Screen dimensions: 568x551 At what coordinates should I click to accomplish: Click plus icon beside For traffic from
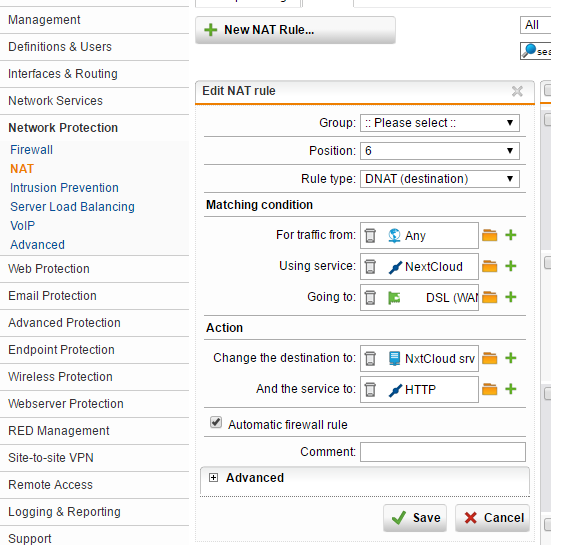(511, 235)
